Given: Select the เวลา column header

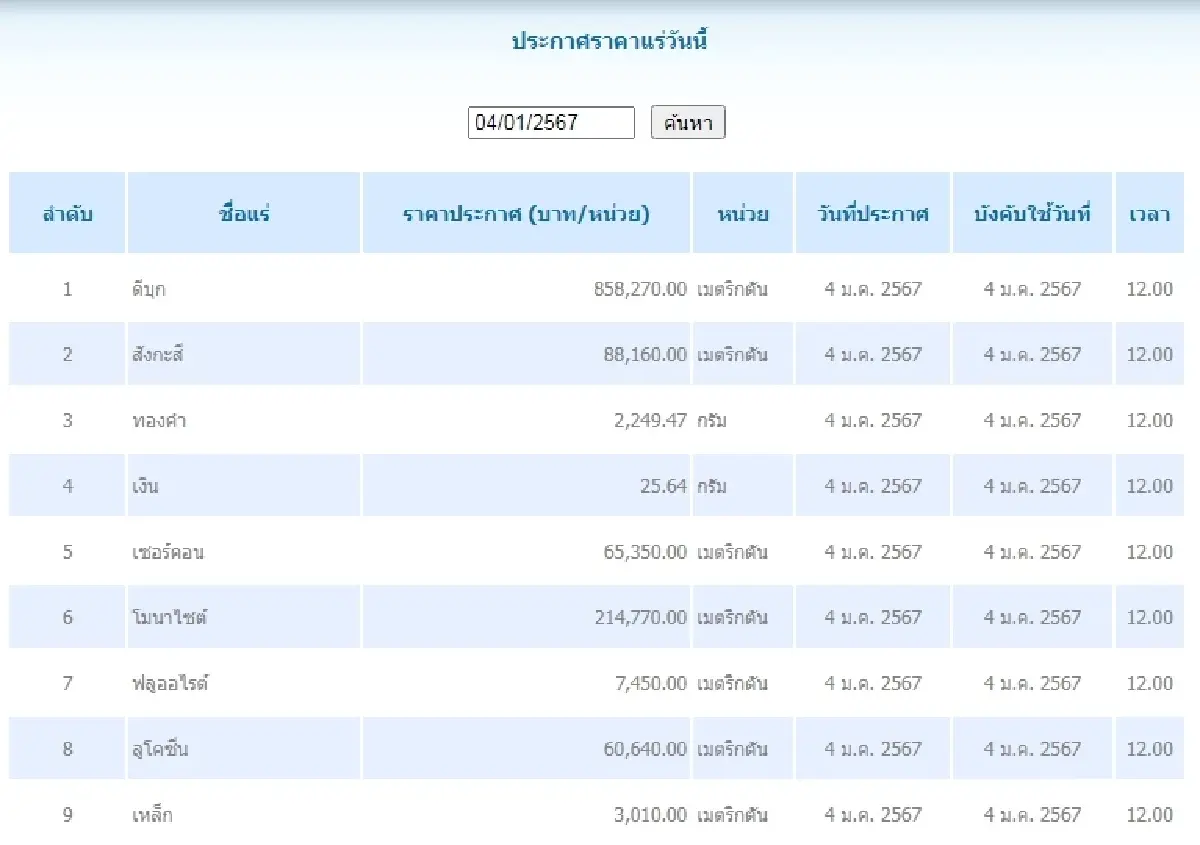Looking at the screenshot, I should (1150, 213).
